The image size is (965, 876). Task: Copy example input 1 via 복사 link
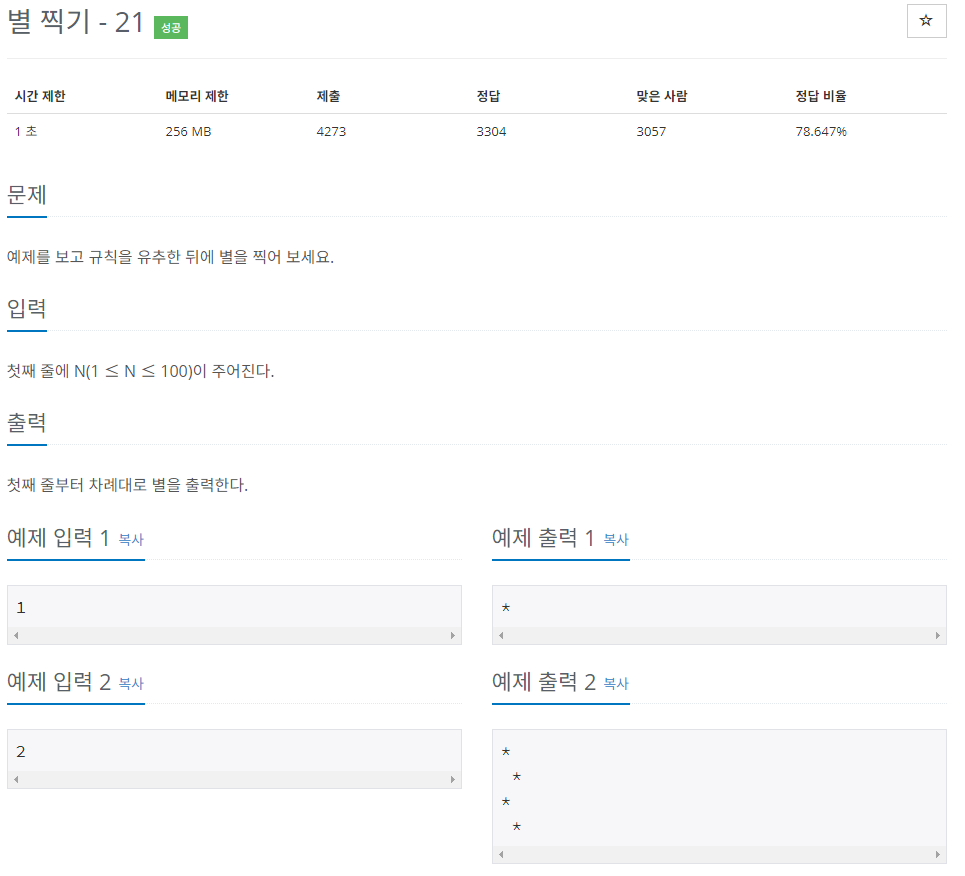pyautogui.click(x=131, y=540)
